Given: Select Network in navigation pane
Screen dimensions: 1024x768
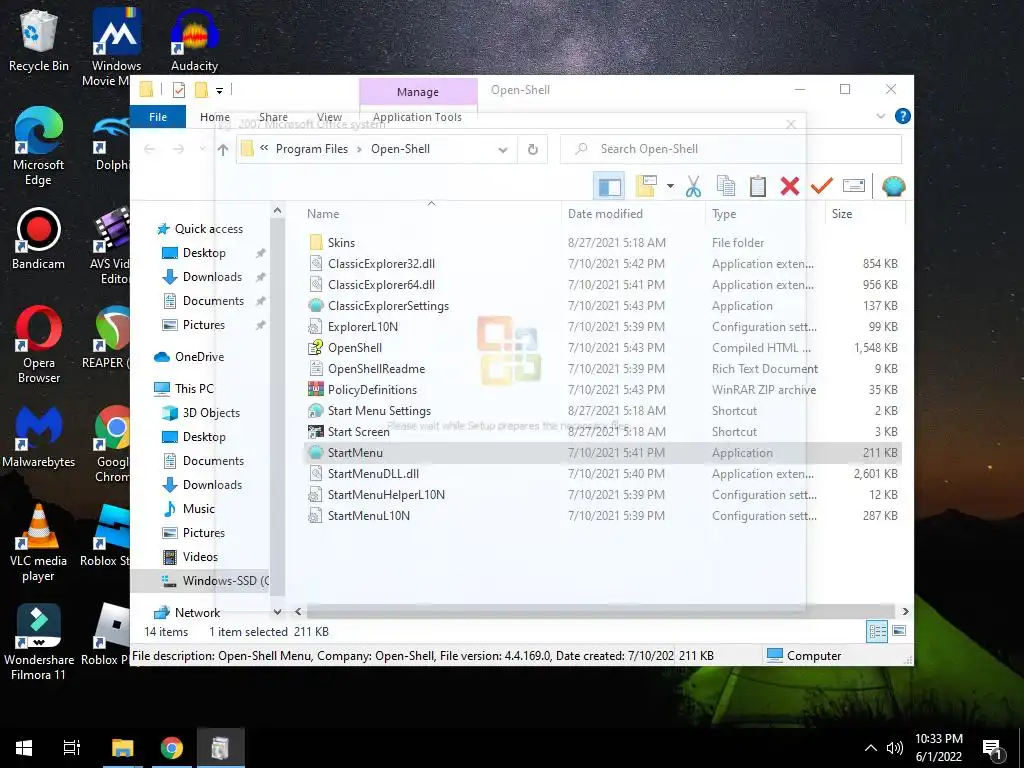Looking at the screenshot, I should pyautogui.click(x=197, y=613).
